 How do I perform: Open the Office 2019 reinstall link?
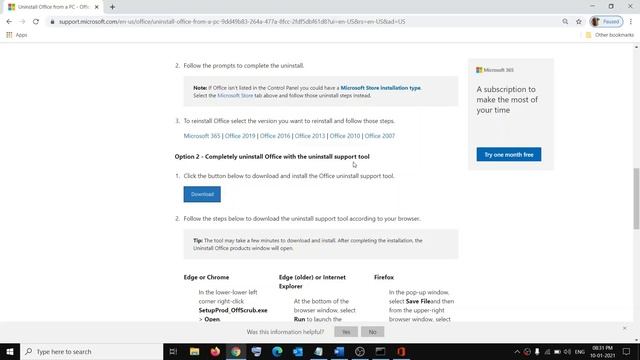(x=240, y=136)
